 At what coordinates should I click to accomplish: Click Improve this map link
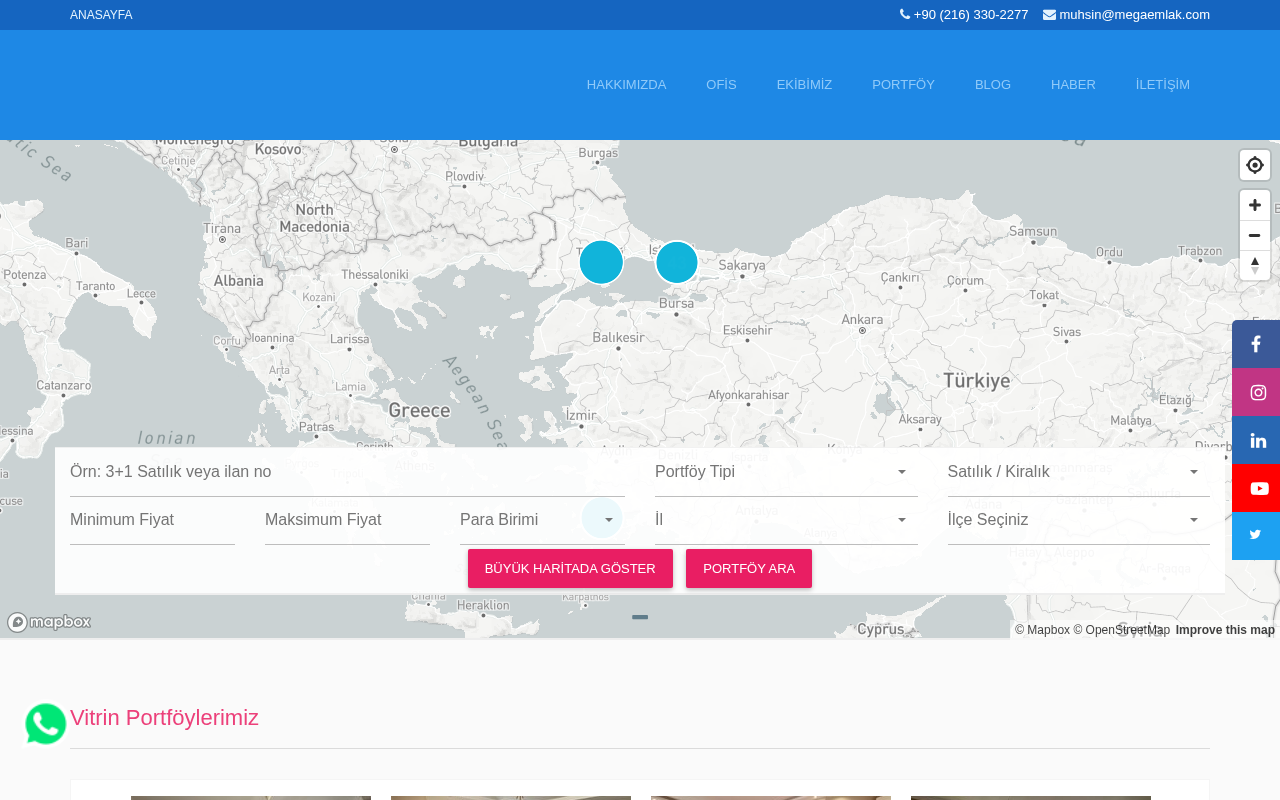pos(1225,630)
